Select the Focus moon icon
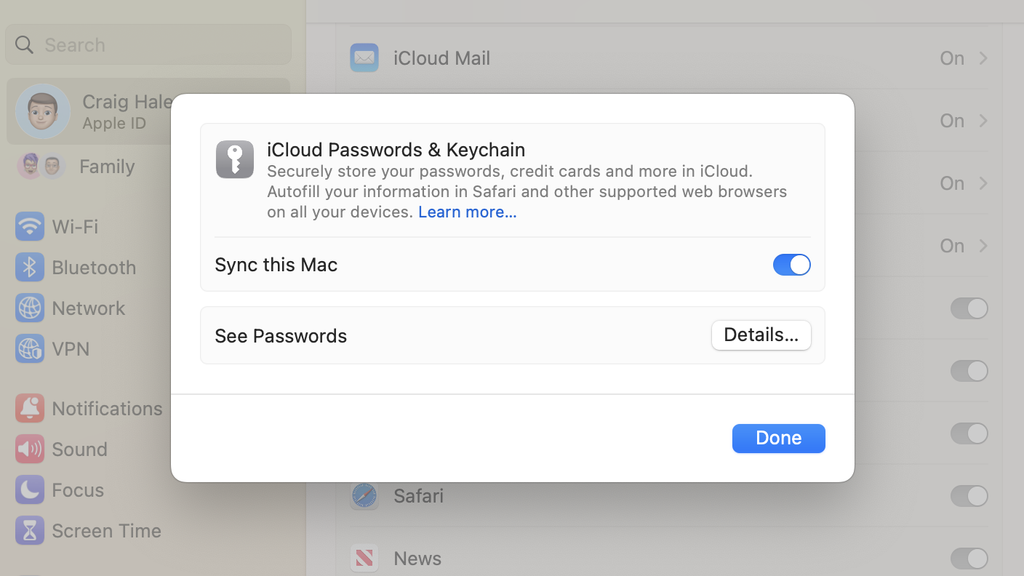This screenshot has width=1024, height=576. coord(30,490)
